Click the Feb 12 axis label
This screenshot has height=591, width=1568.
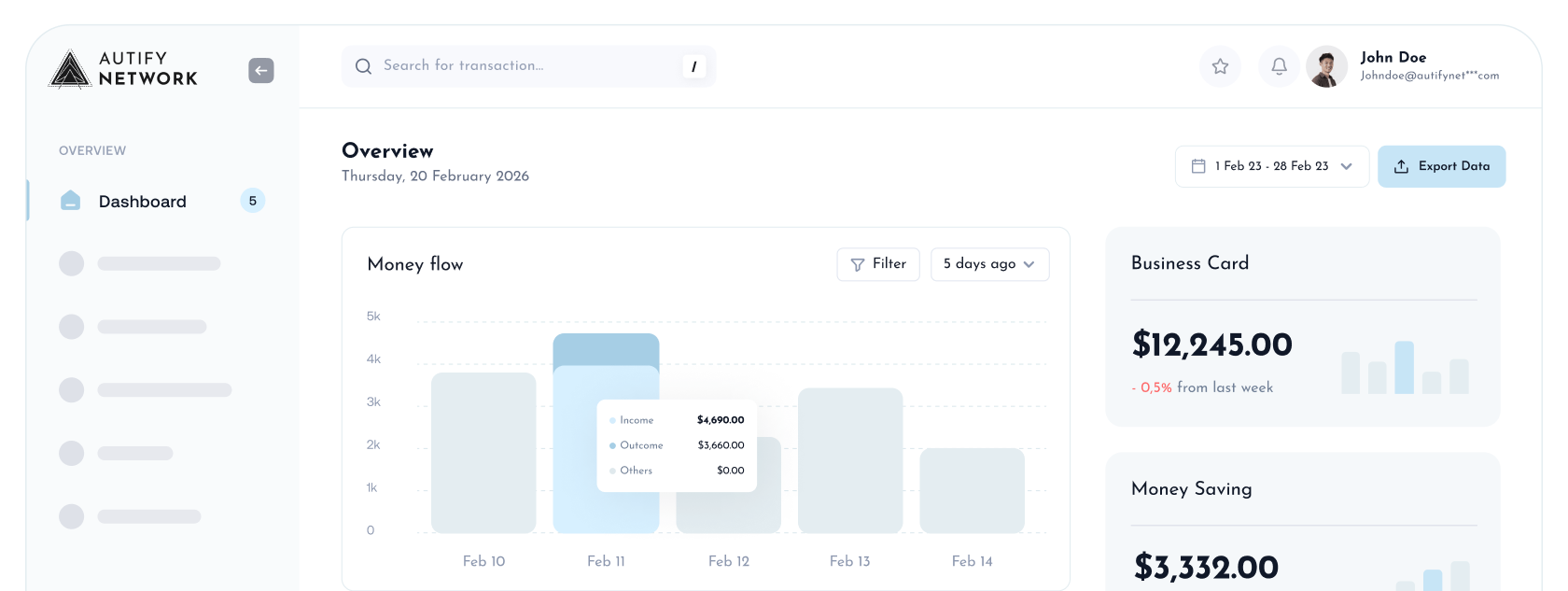pyautogui.click(x=729, y=561)
